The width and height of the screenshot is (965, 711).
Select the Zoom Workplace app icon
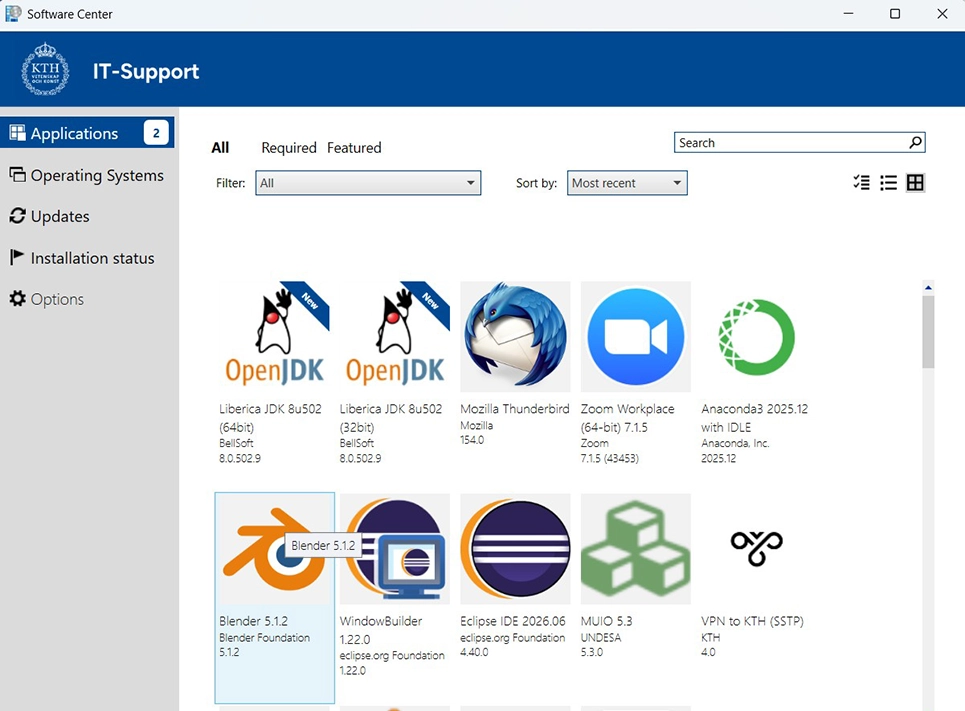(636, 336)
